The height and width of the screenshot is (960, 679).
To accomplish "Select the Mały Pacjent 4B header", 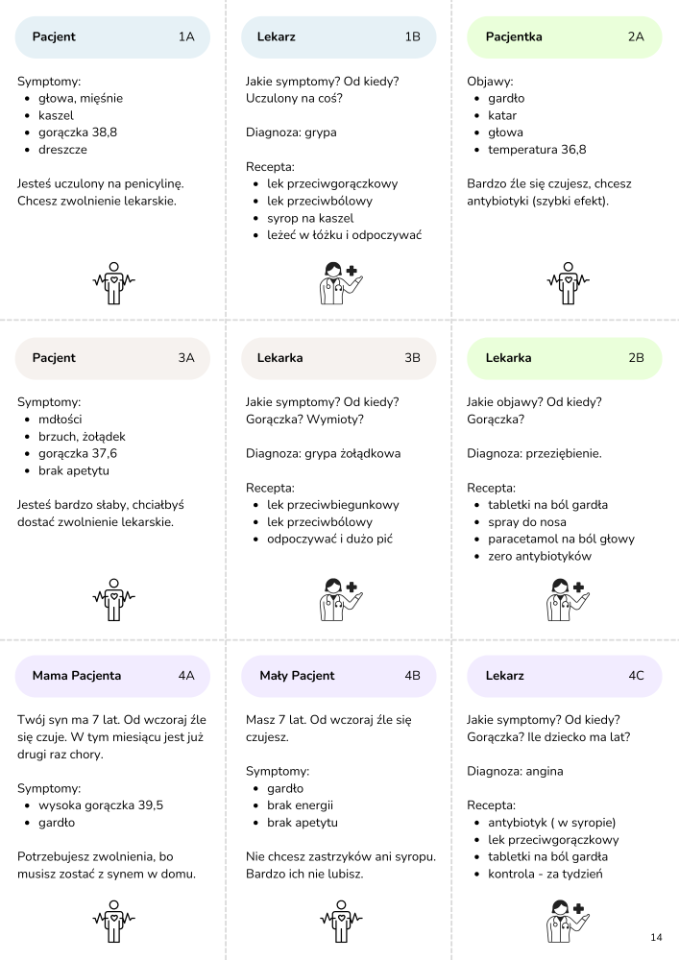I will point(339,676).
